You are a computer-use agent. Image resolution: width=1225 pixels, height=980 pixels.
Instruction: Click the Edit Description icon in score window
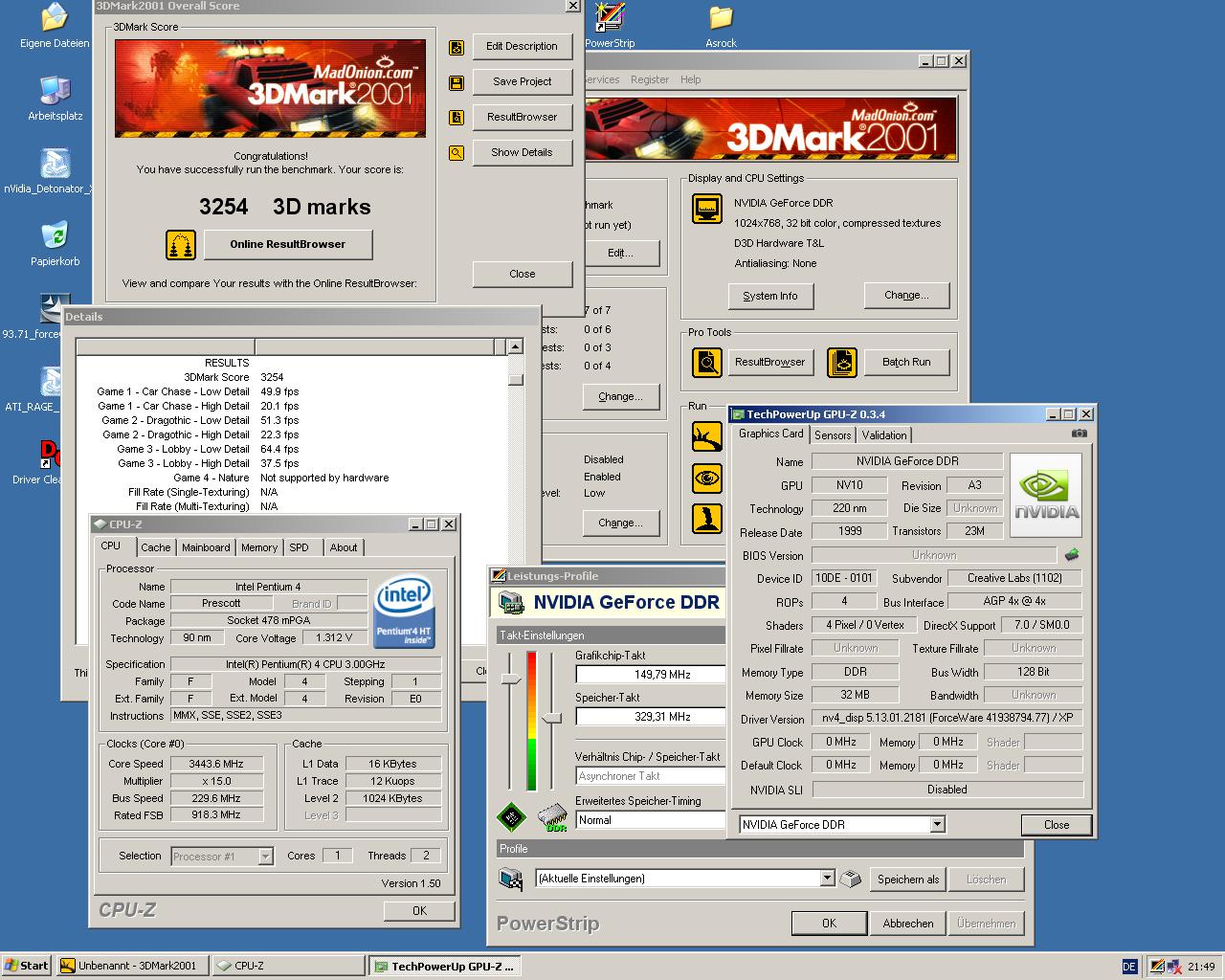point(457,47)
